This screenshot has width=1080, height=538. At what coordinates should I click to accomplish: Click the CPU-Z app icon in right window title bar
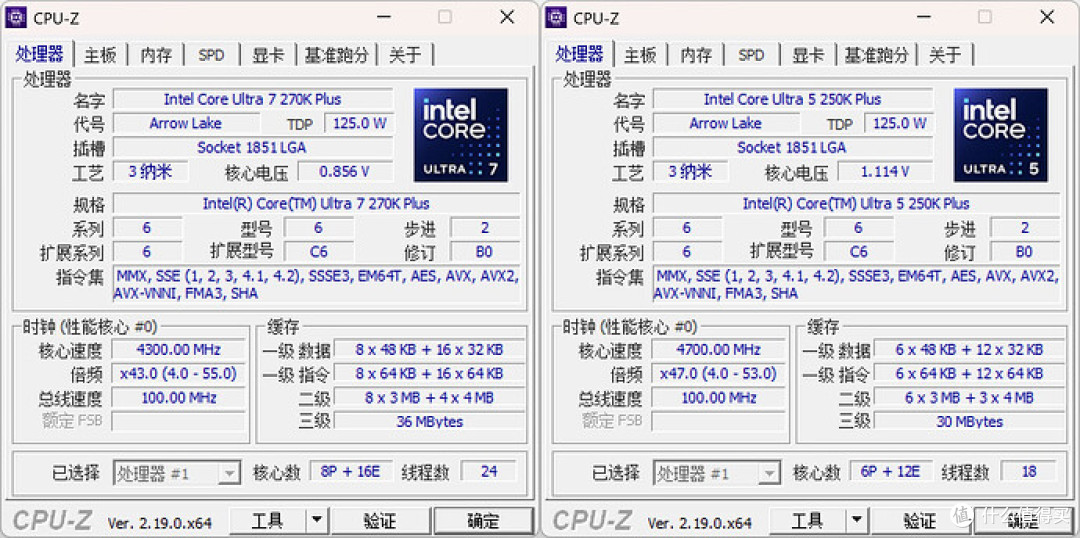pyautogui.click(x=556, y=17)
